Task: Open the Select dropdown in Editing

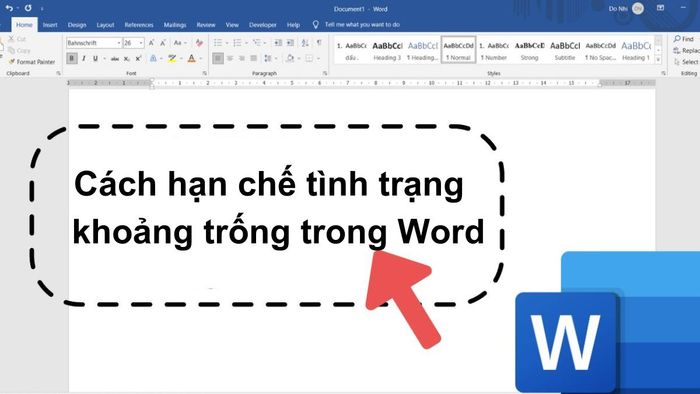Action: [687, 62]
